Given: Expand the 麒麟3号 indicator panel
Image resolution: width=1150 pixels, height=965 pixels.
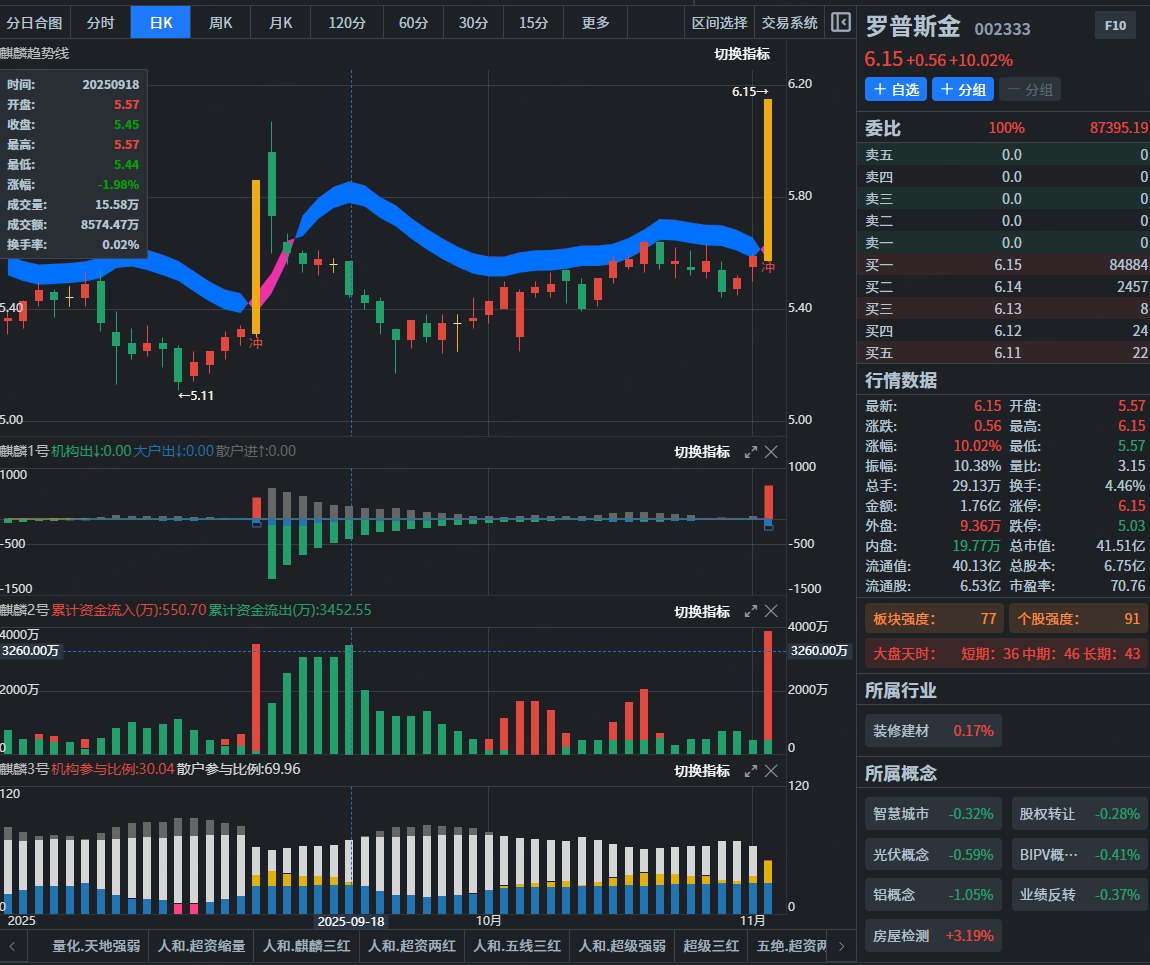Looking at the screenshot, I should (x=750, y=771).
